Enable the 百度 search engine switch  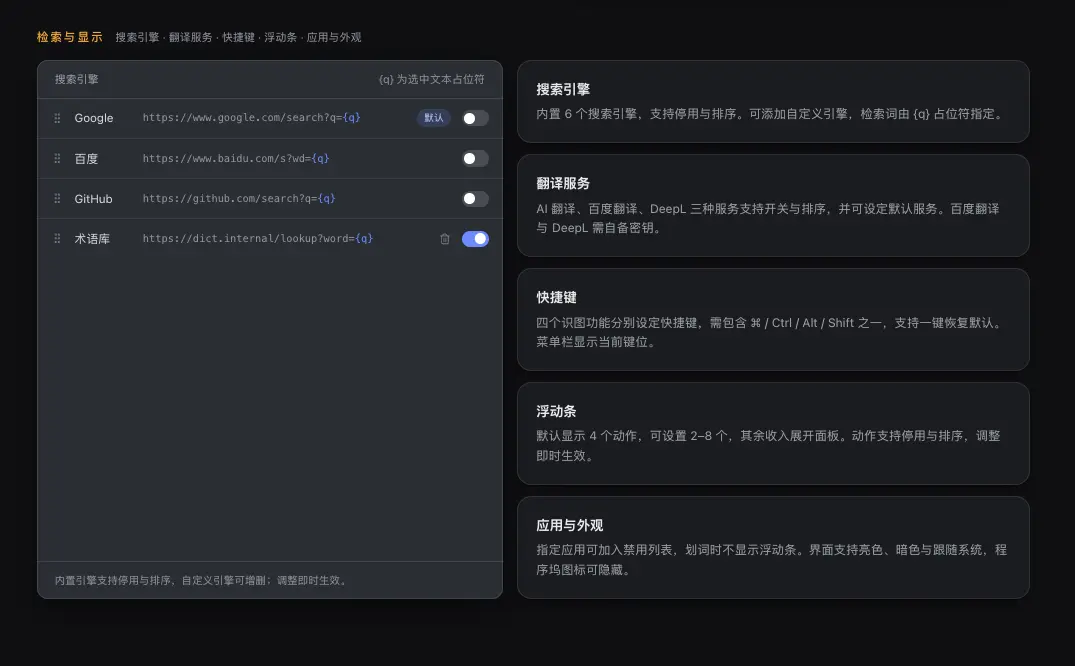click(x=475, y=158)
